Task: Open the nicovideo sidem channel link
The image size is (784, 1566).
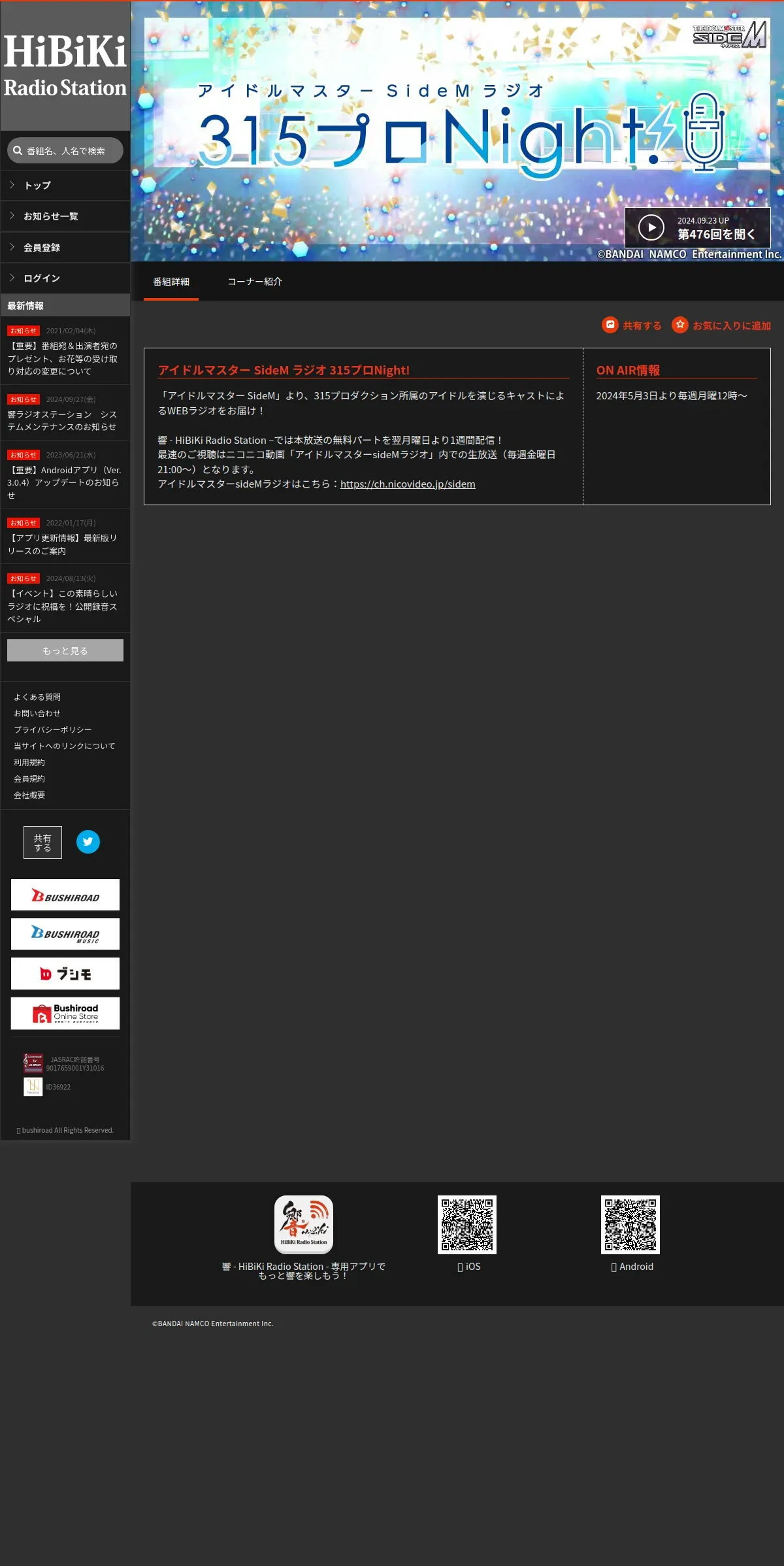Action: [408, 484]
